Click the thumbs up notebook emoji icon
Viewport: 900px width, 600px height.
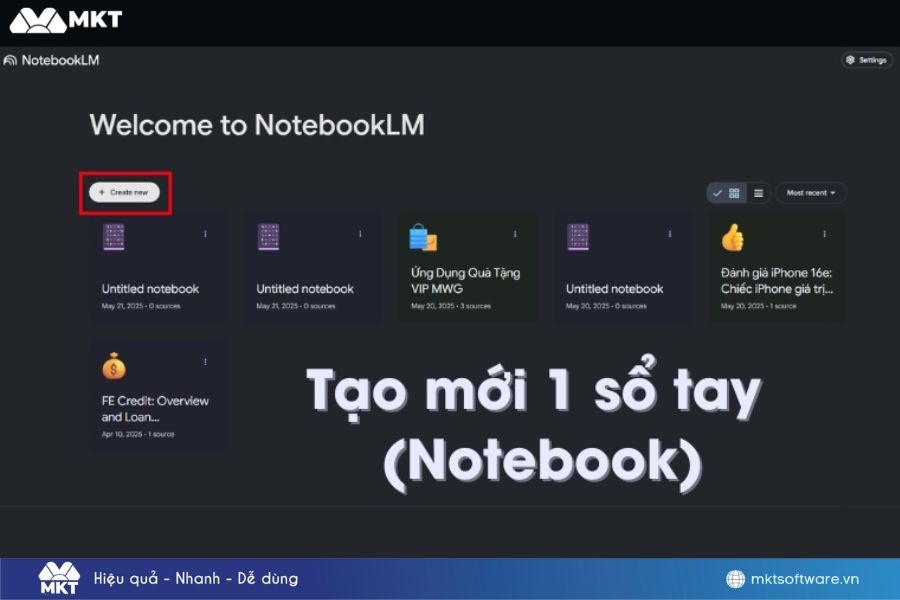coord(733,238)
